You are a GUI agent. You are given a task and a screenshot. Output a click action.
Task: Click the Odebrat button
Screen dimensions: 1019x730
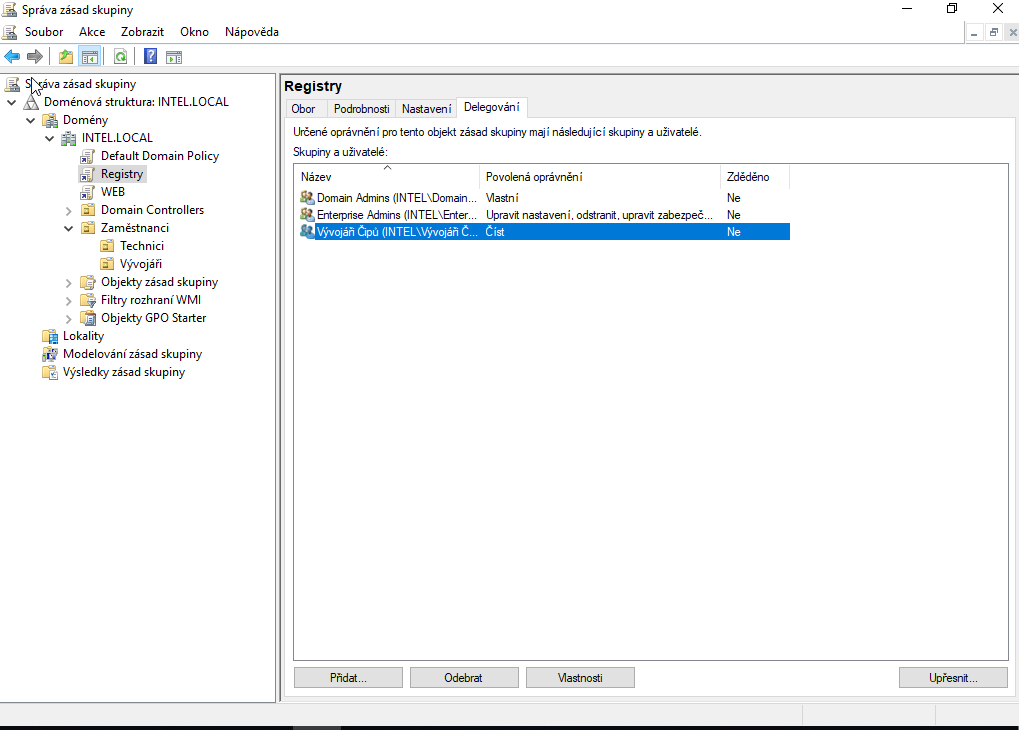pos(463,678)
